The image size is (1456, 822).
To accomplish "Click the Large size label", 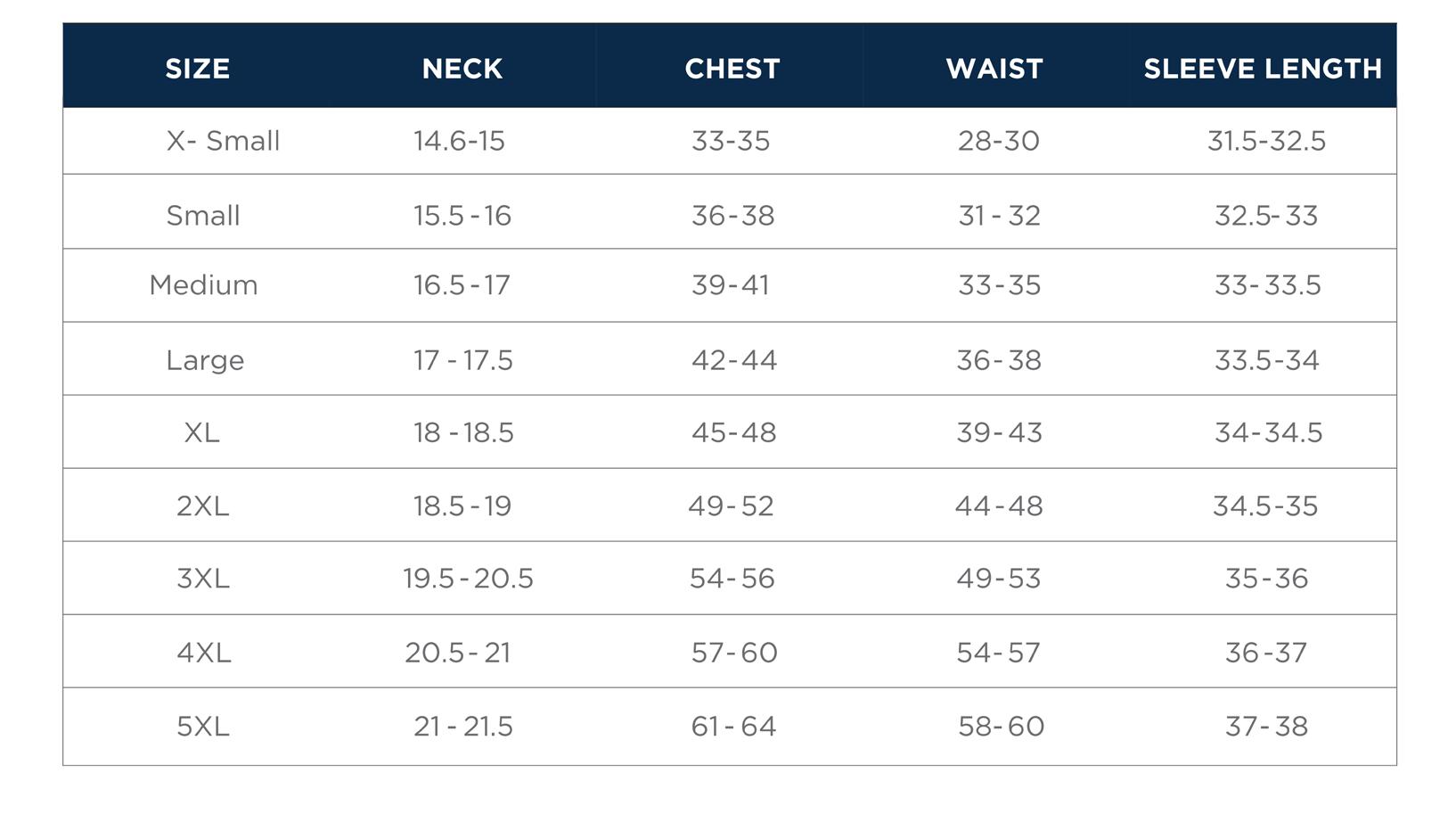I will [x=205, y=360].
